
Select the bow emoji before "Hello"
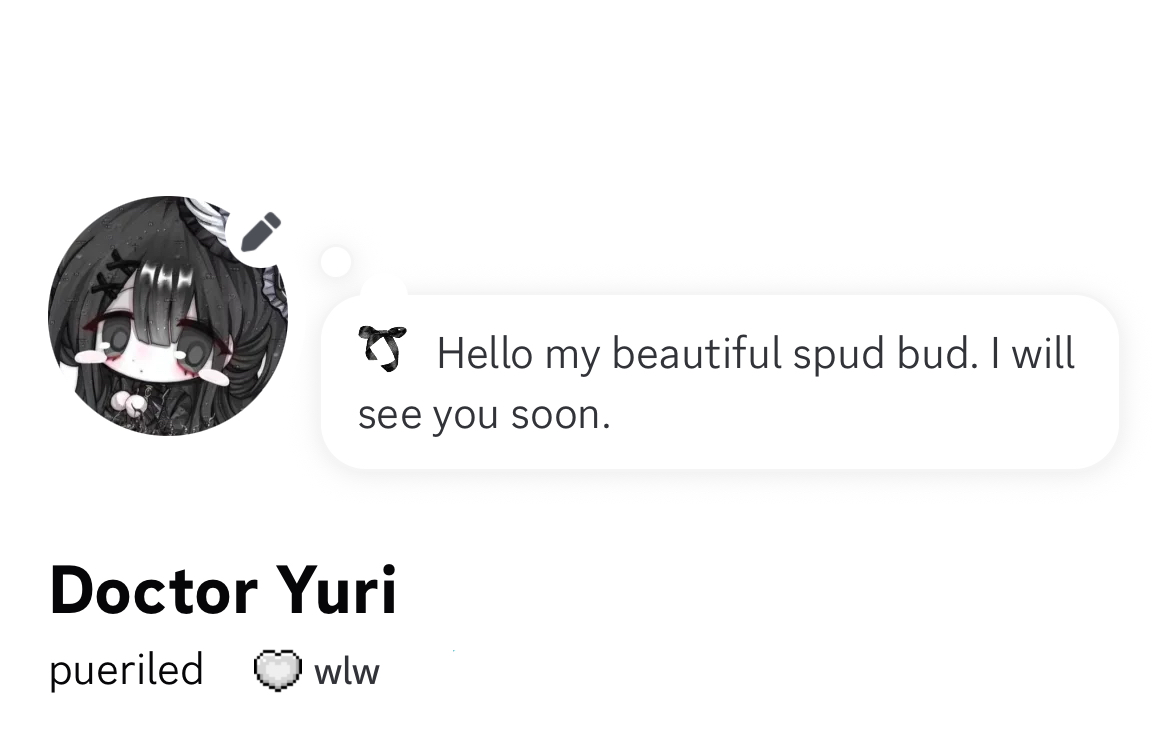click(382, 348)
